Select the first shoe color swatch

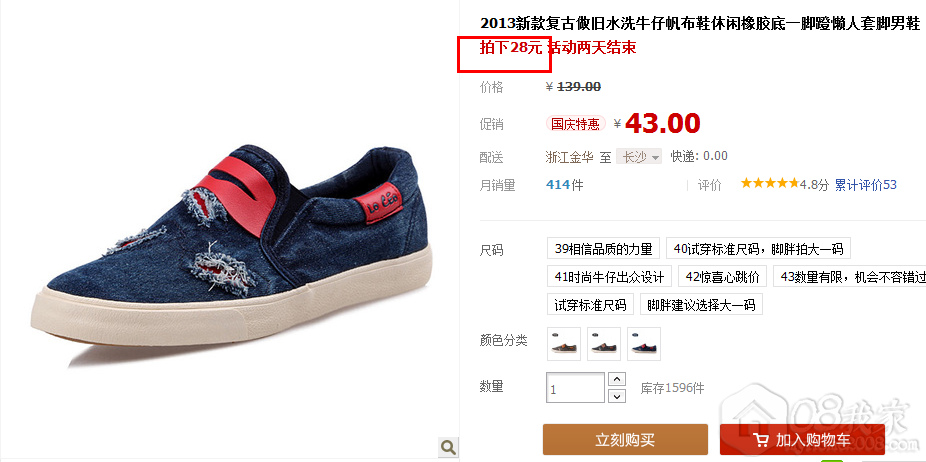click(x=564, y=344)
